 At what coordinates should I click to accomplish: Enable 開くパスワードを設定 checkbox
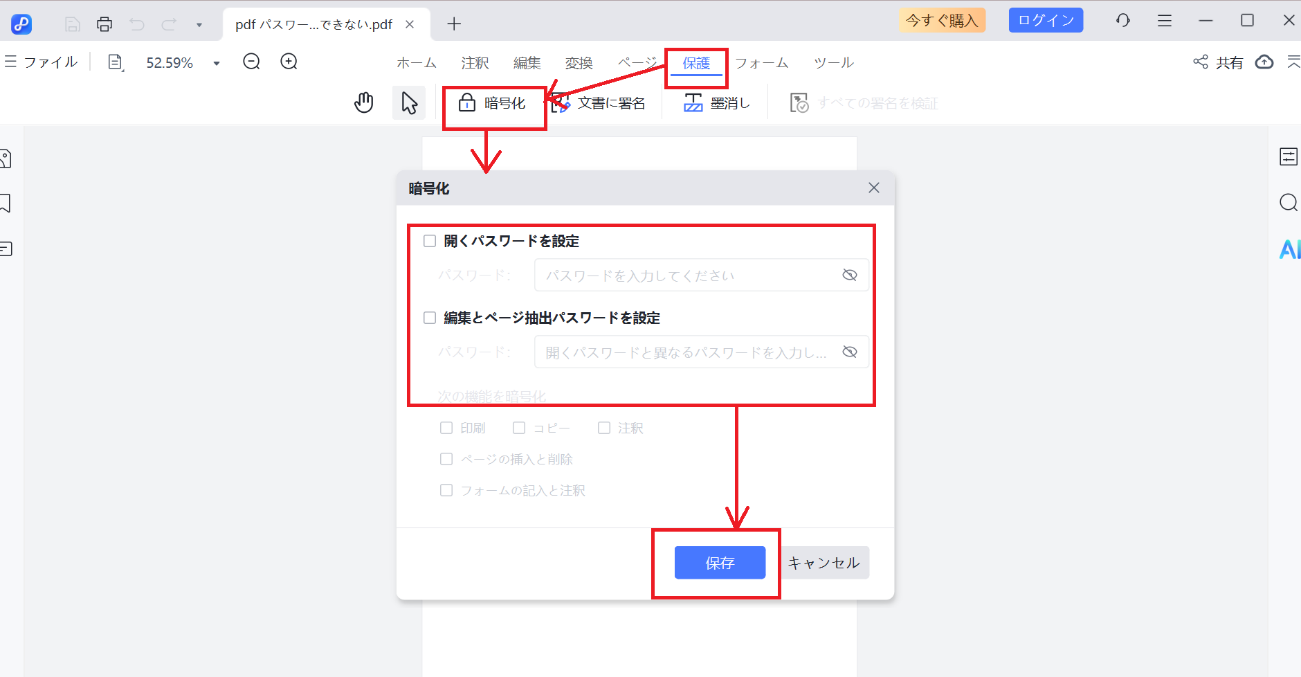430,240
